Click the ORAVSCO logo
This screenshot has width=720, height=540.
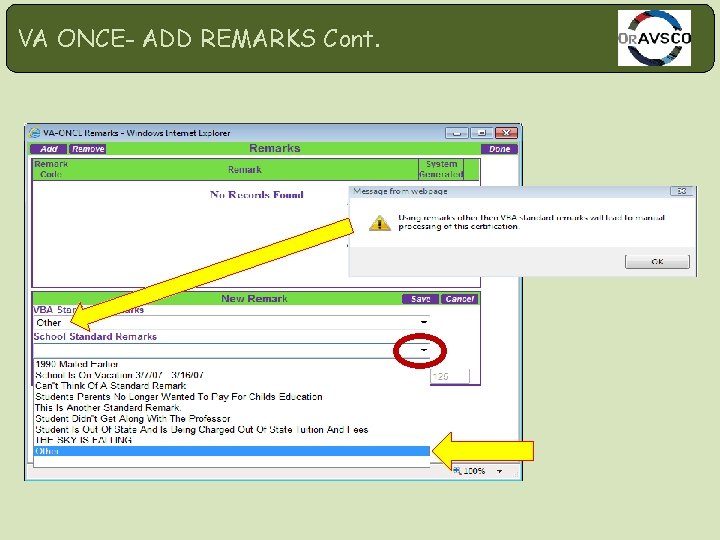(x=654, y=38)
